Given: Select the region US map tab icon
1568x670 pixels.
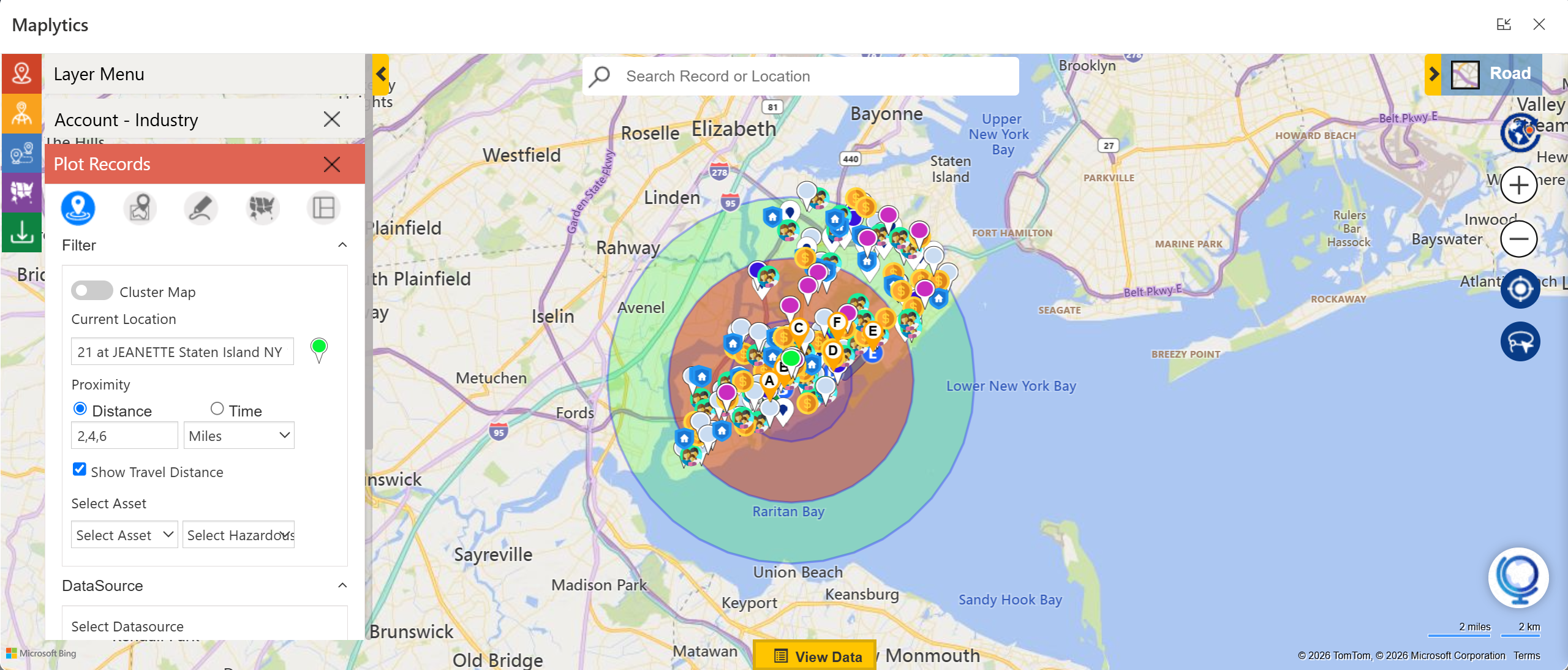Looking at the screenshot, I should pos(262,208).
